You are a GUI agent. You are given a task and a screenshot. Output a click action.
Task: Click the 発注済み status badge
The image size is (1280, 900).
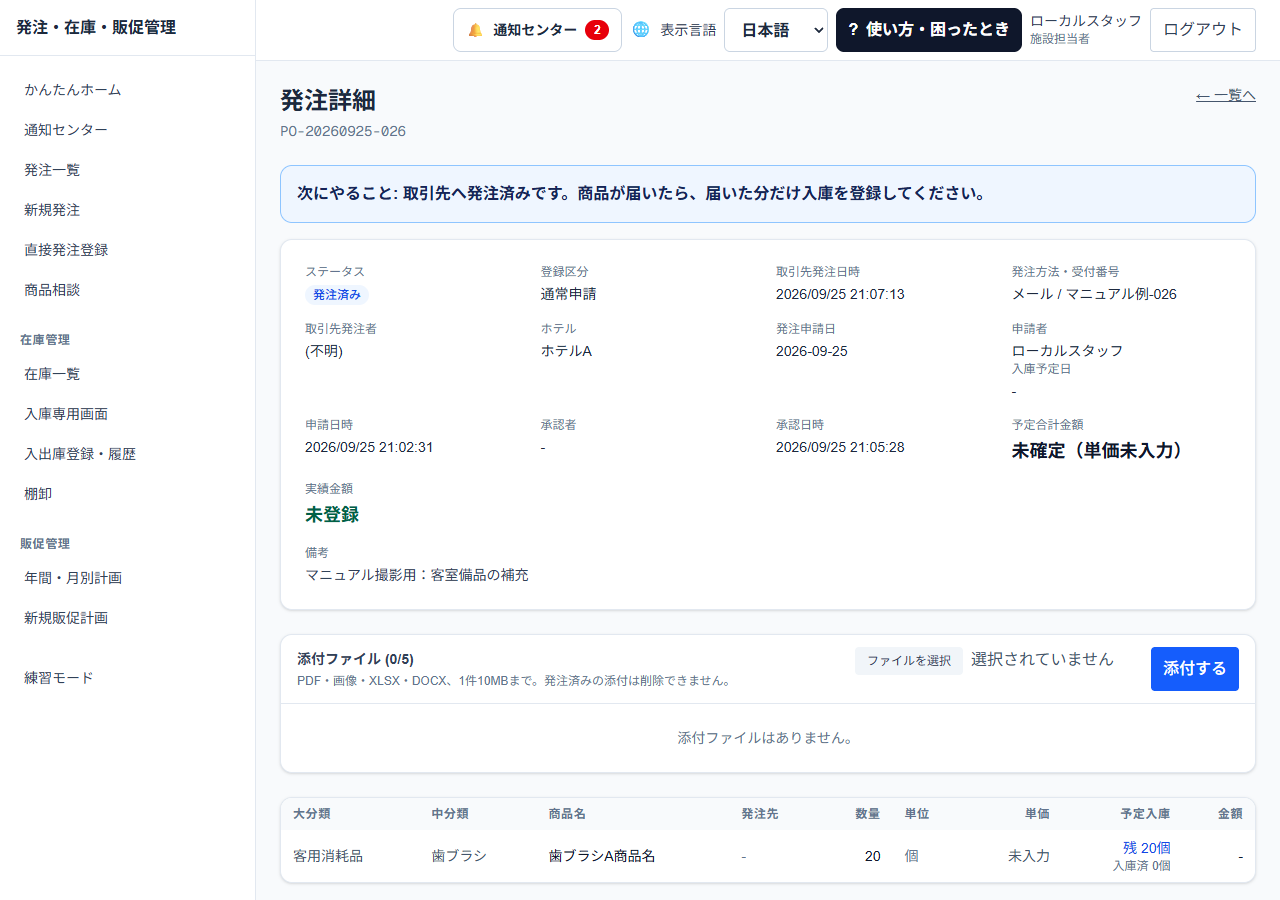point(337,295)
